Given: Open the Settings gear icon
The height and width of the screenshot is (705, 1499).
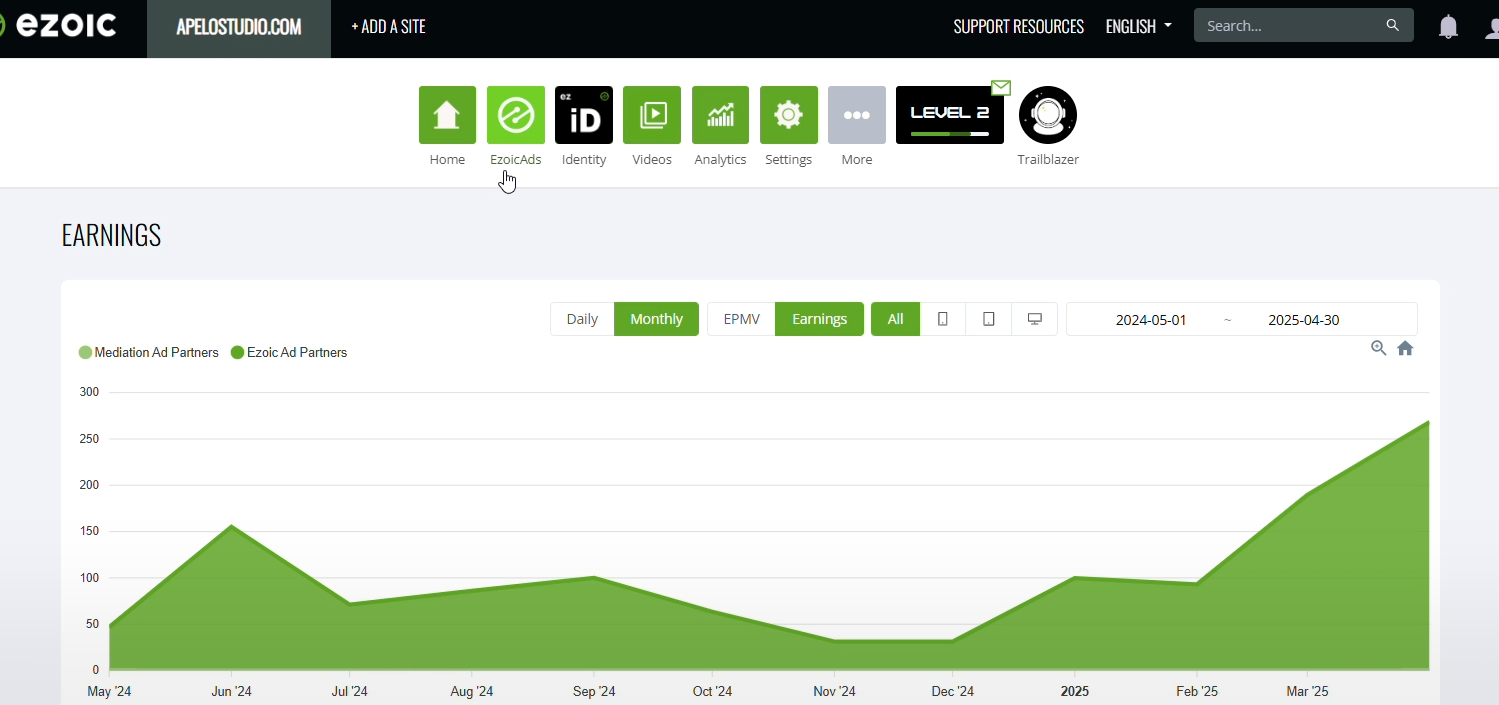Looking at the screenshot, I should tap(789, 115).
